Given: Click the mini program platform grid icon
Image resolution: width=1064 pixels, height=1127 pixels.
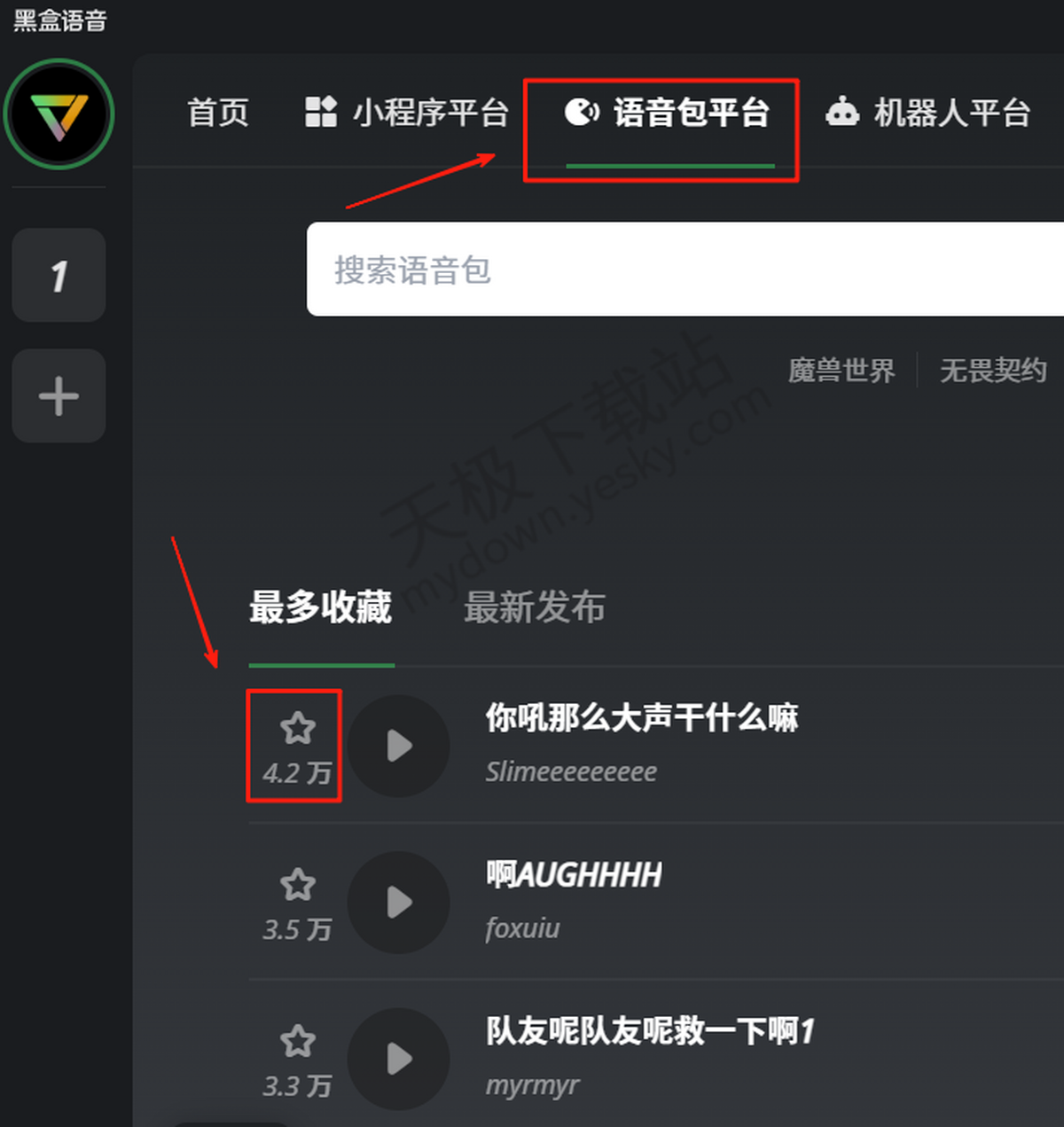Looking at the screenshot, I should click(x=320, y=112).
